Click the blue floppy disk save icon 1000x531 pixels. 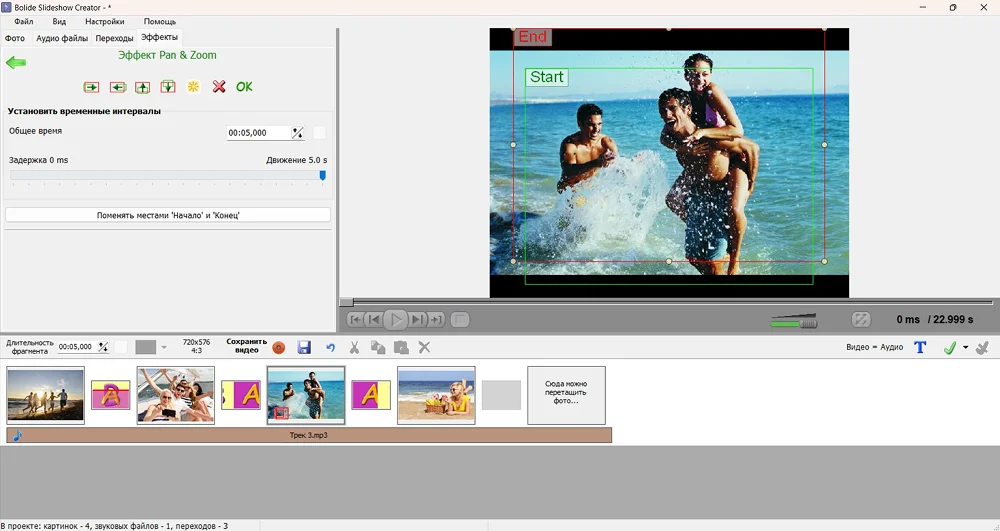[304, 347]
